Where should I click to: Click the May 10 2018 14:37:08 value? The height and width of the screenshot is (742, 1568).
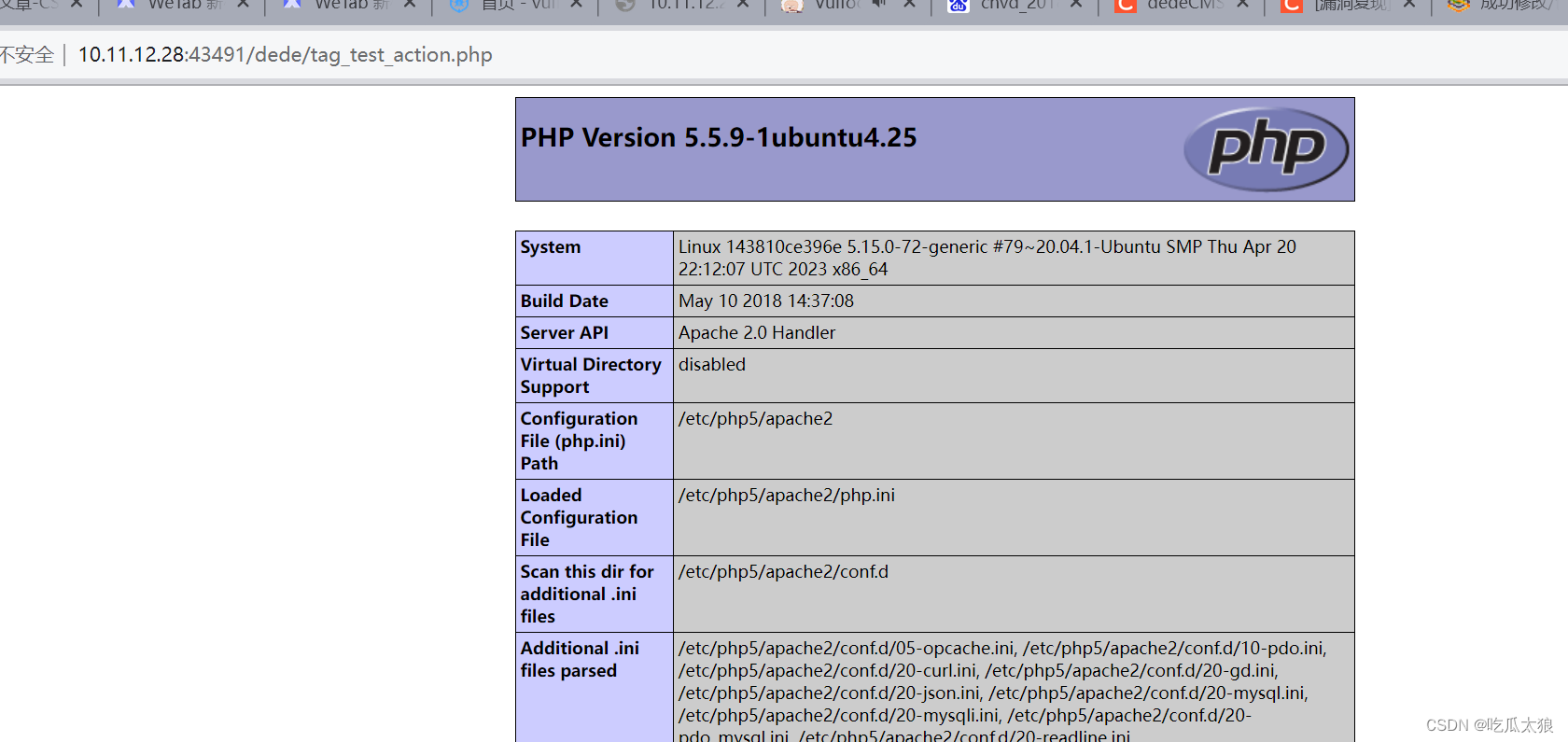click(766, 301)
